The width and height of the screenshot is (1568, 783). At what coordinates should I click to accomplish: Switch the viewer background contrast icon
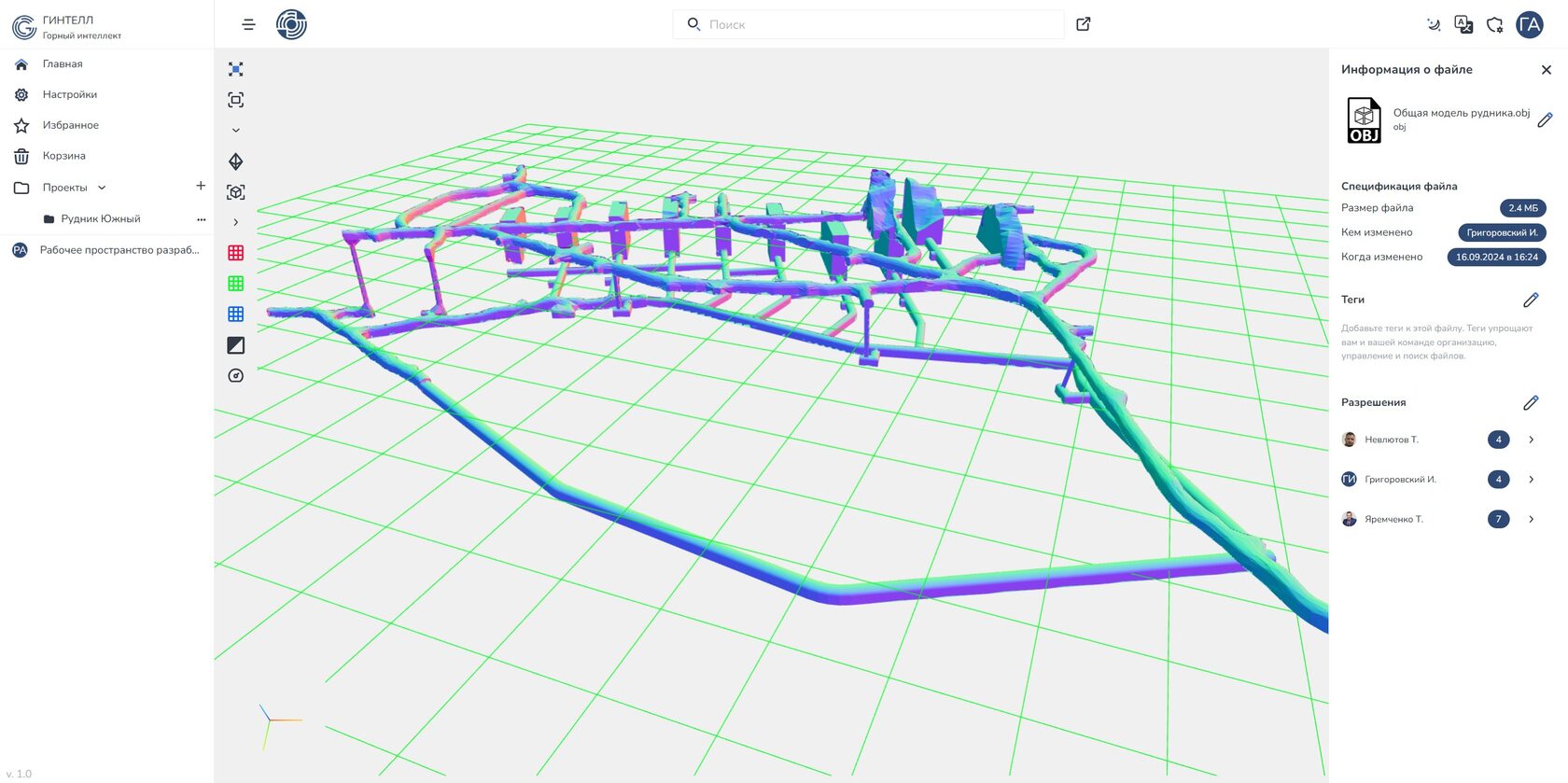pyautogui.click(x=236, y=345)
